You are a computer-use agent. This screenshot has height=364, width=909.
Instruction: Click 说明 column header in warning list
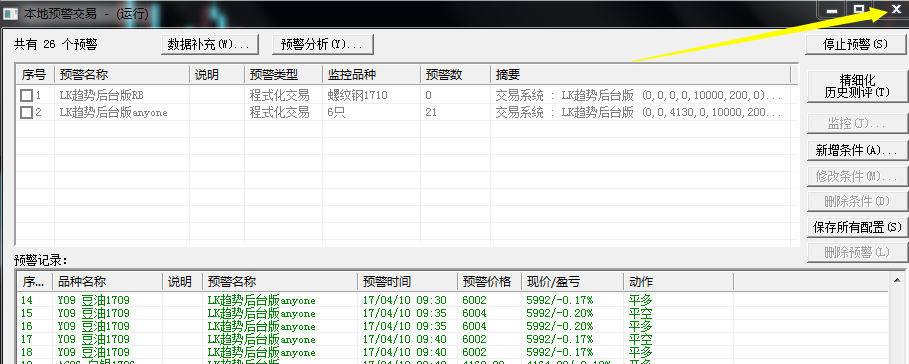click(x=217, y=75)
